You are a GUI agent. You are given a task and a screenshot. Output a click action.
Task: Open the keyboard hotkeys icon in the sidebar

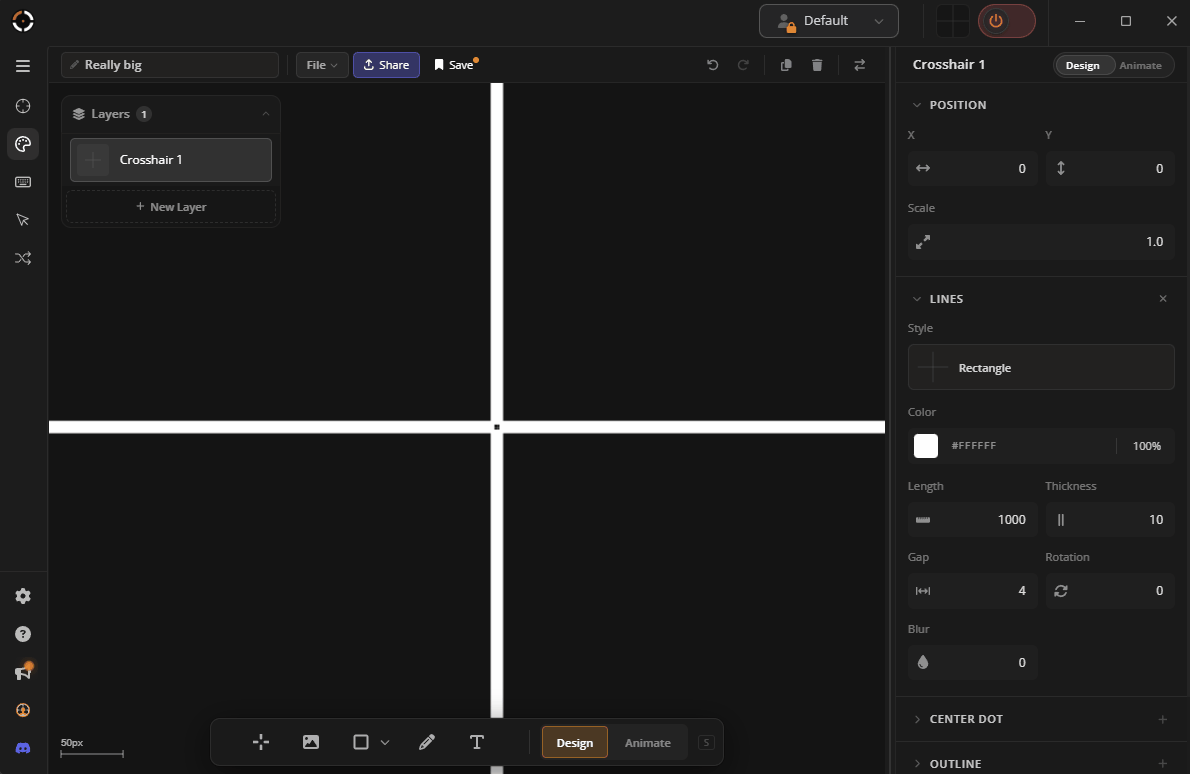(x=23, y=182)
